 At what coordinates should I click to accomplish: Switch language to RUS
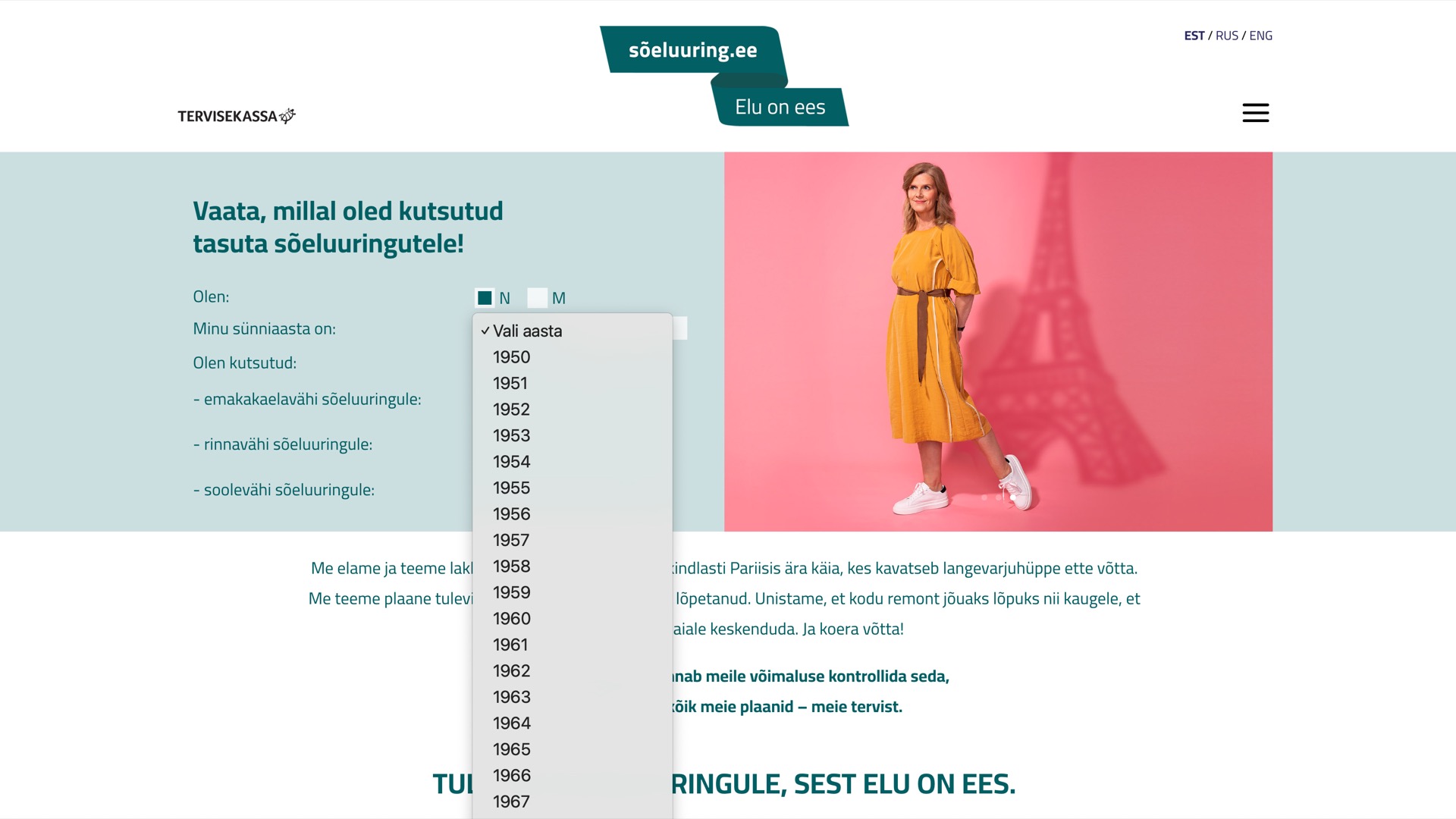[x=1226, y=36]
